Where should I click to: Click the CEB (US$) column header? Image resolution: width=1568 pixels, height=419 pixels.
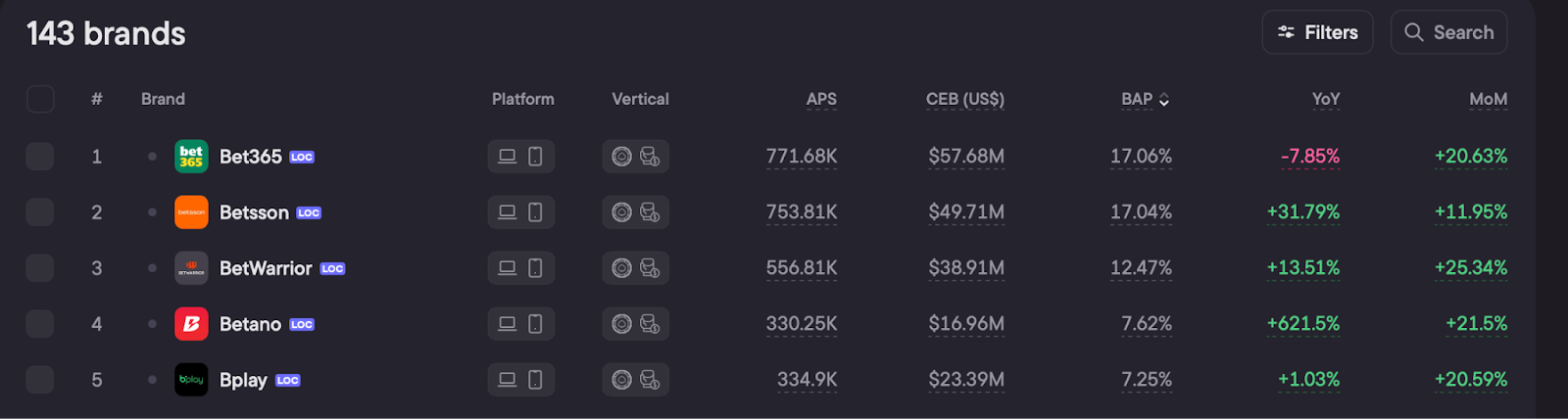[964, 100]
